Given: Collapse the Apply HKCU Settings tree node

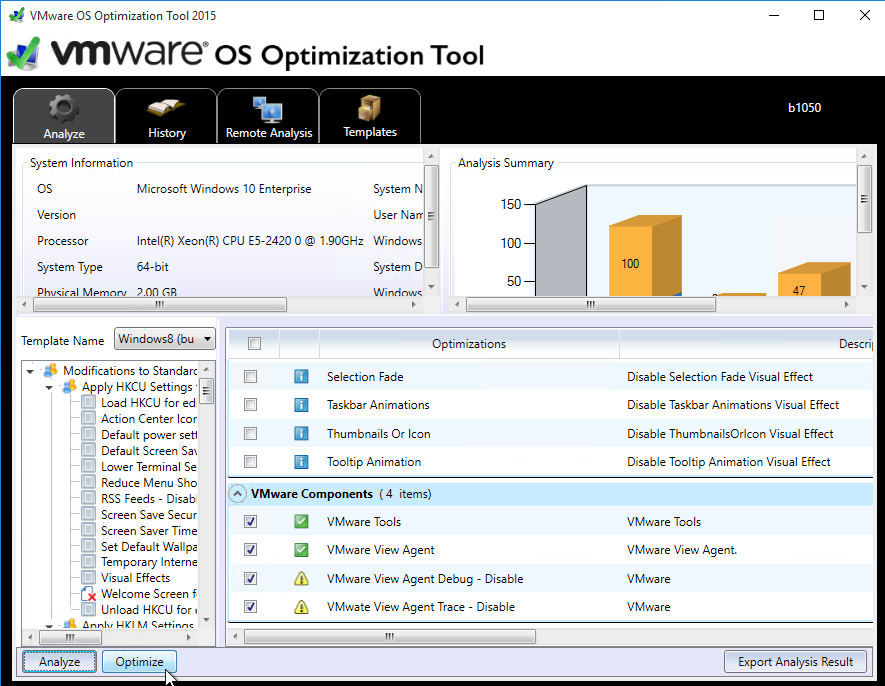Looking at the screenshot, I should (49, 387).
